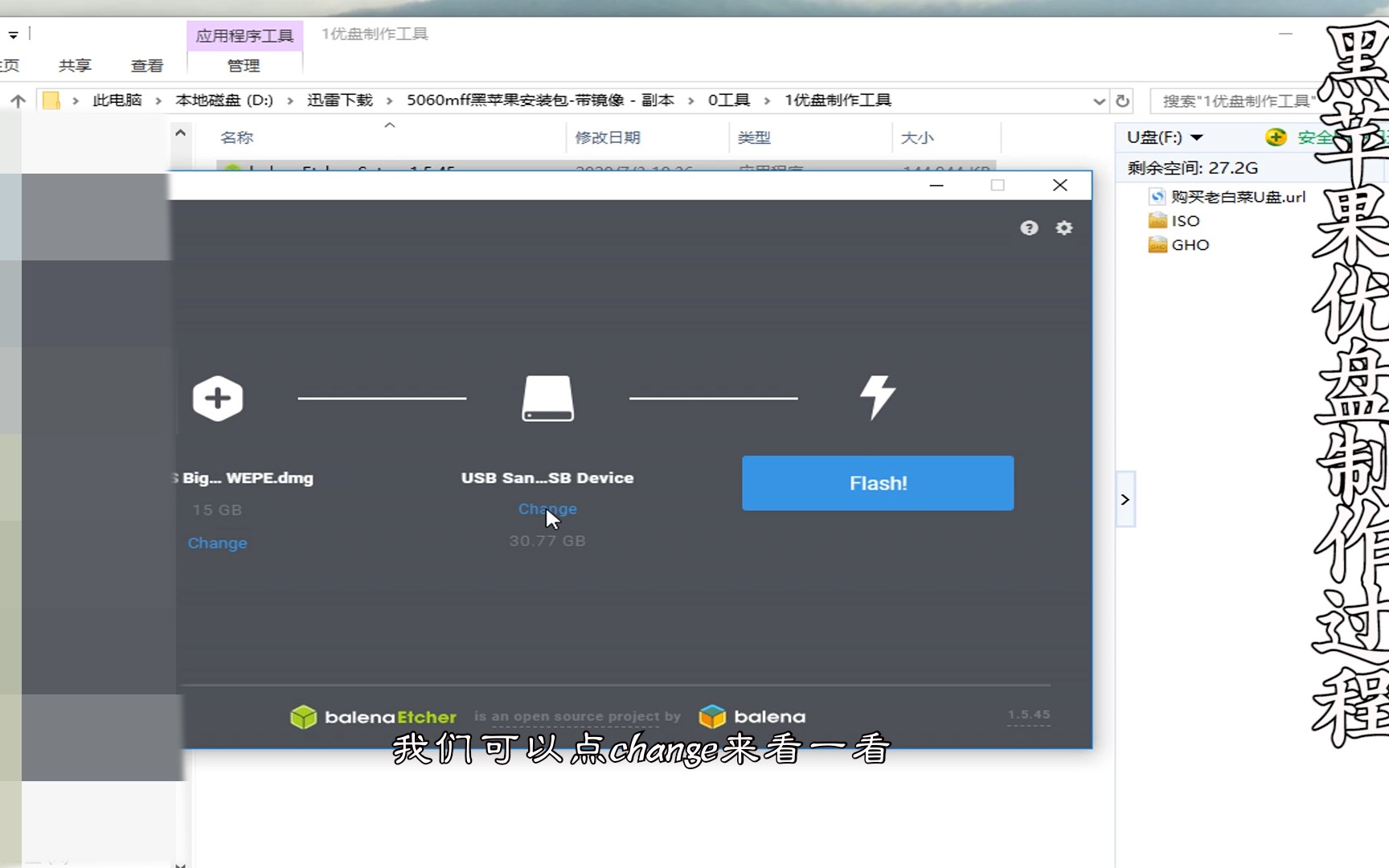Viewport: 1389px width, 868px height.
Task: Open the Etcher settings gear
Action: [1063, 227]
